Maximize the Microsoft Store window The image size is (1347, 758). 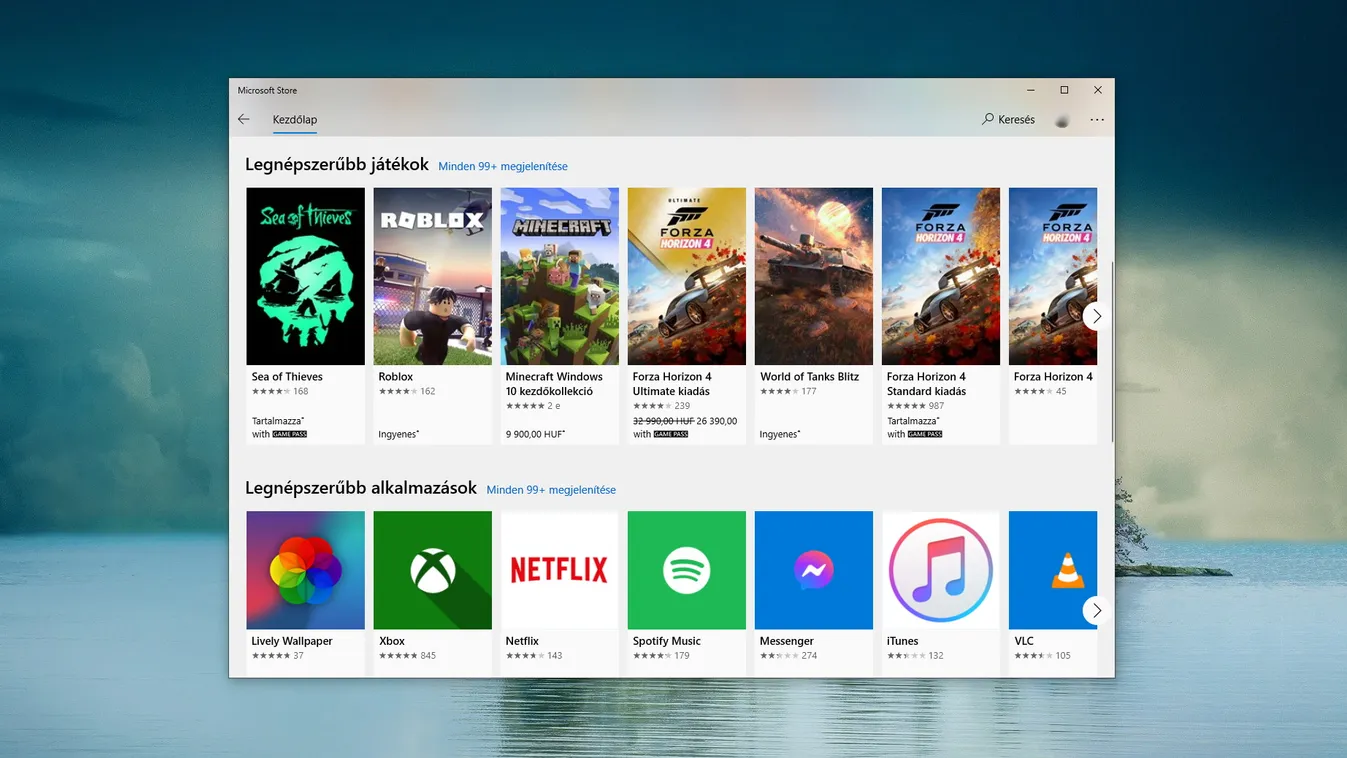point(1064,90)
